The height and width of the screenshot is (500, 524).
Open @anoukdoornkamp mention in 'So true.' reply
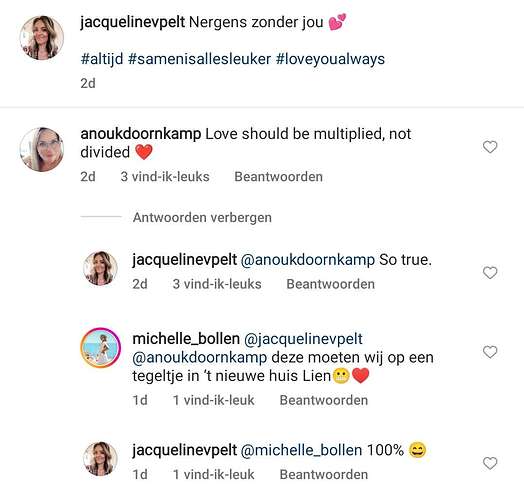pyautogui.click(x=308, y=260)
